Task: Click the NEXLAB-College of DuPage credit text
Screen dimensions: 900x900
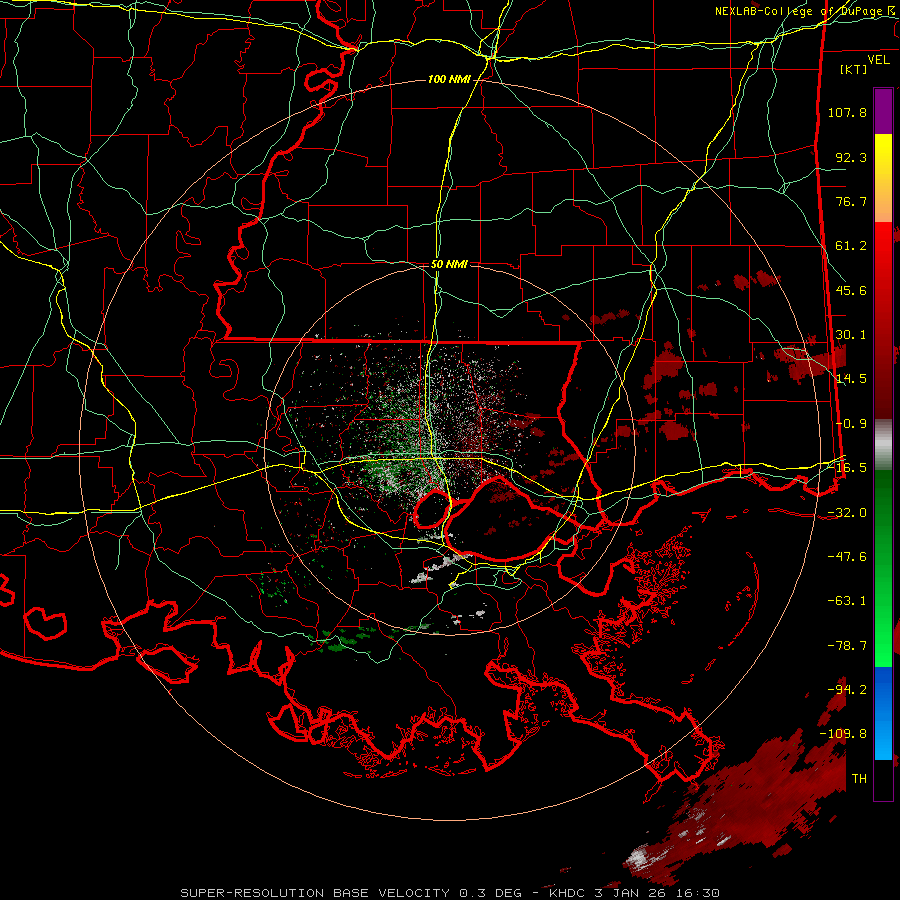Action: (805, 11)
